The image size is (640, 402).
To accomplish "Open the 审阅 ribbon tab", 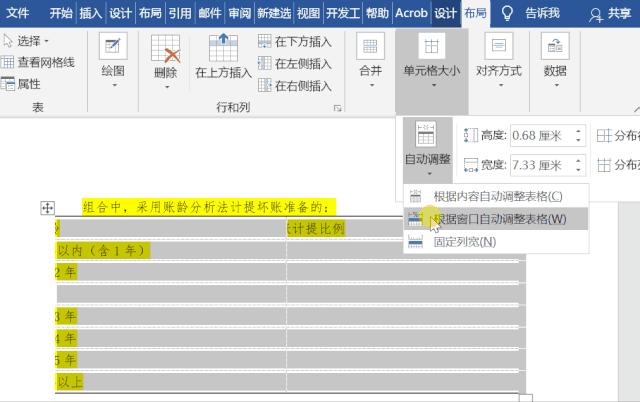I will coord(239,13).
